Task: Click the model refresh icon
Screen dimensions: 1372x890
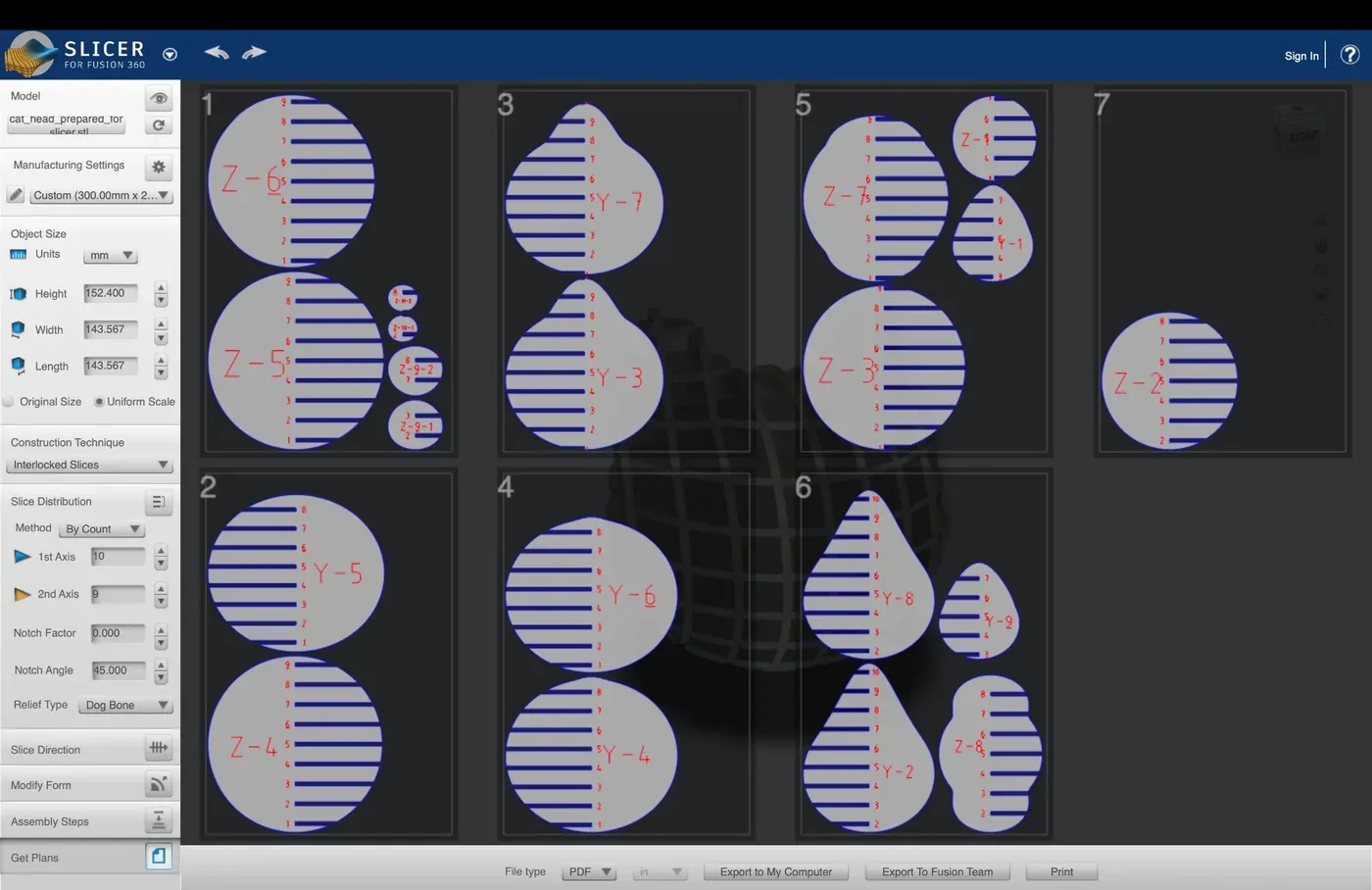Action: pos(159,125)
